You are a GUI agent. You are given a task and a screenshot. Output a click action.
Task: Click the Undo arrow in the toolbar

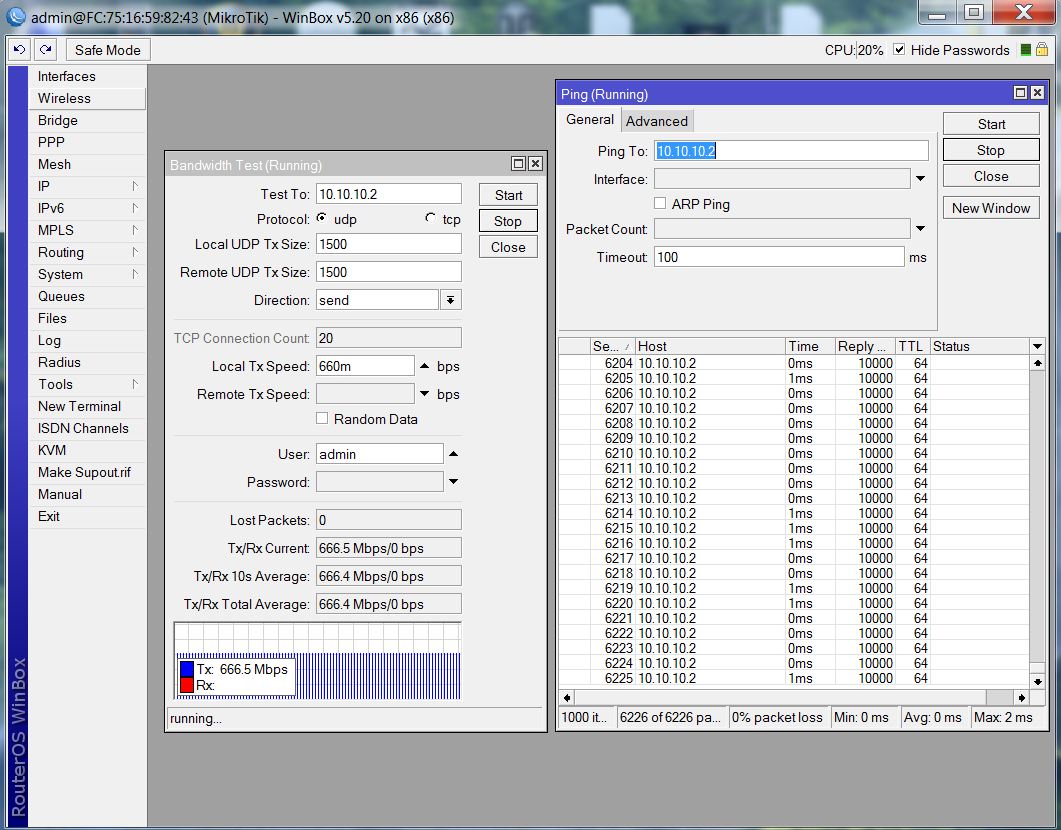(19, 49)
